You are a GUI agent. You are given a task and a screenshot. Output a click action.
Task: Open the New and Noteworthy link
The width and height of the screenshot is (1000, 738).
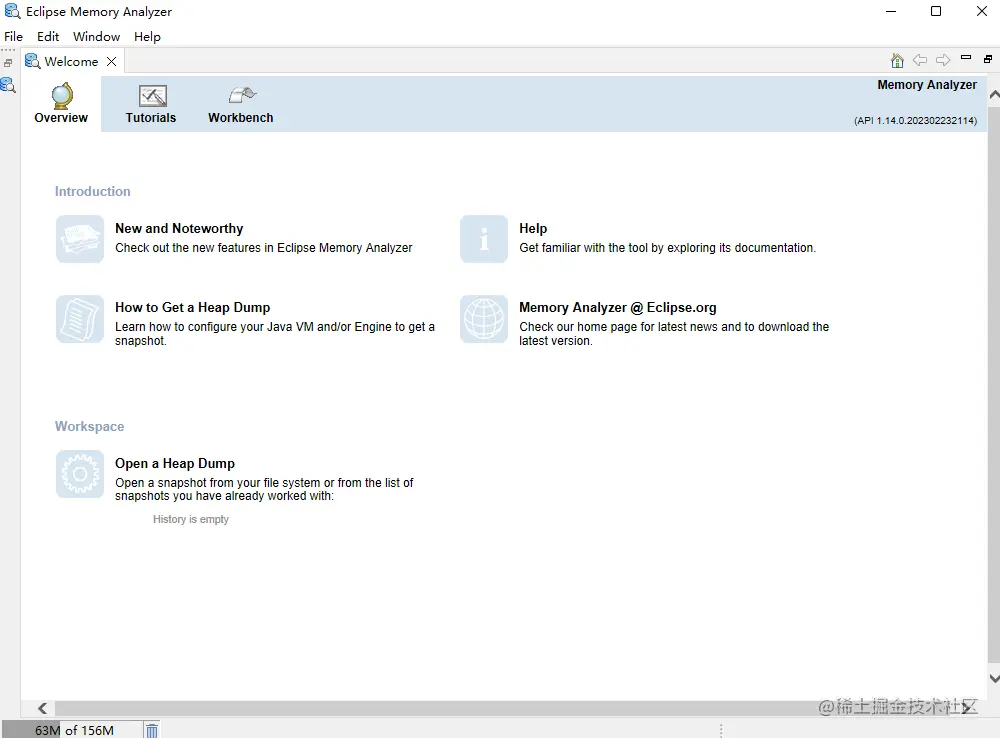(179, 228)
